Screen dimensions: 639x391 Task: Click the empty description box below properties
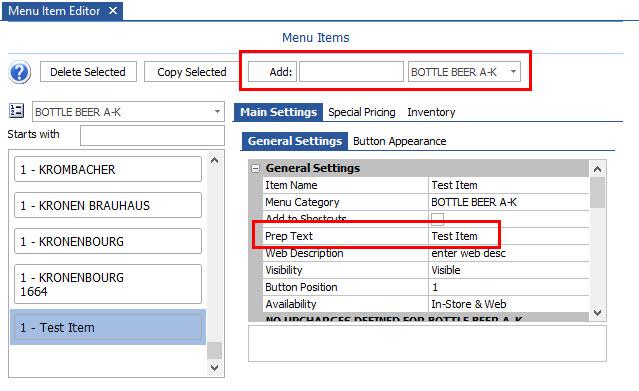pos(427,343)
